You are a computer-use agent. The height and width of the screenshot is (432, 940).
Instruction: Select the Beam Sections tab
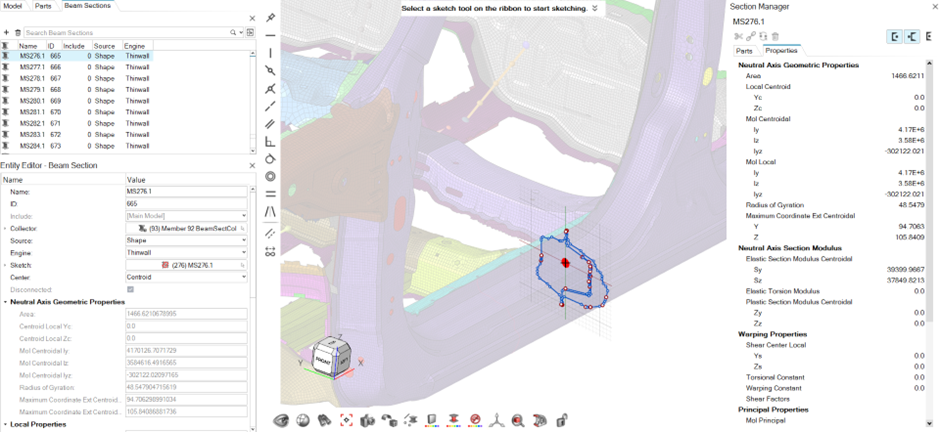tap(88, 5)
